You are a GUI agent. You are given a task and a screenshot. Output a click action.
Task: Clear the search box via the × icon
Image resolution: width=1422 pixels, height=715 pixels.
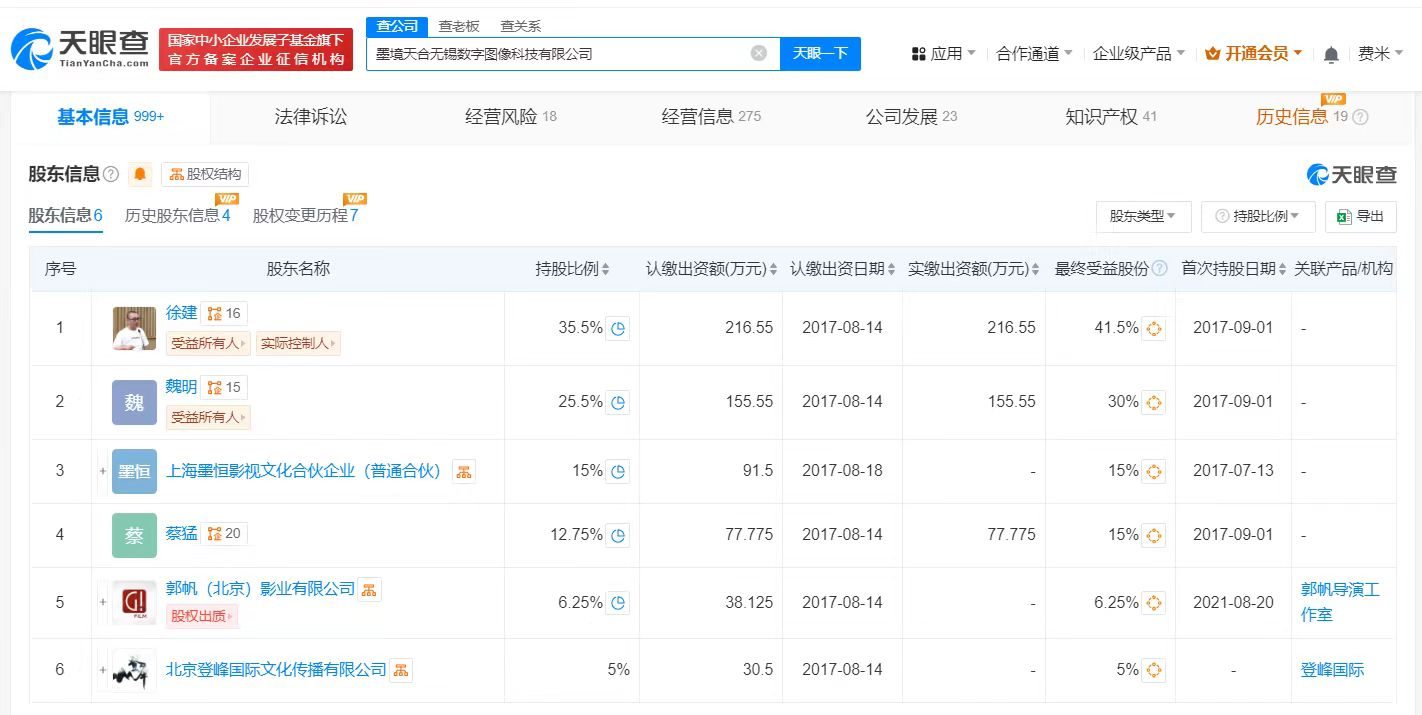758,54
